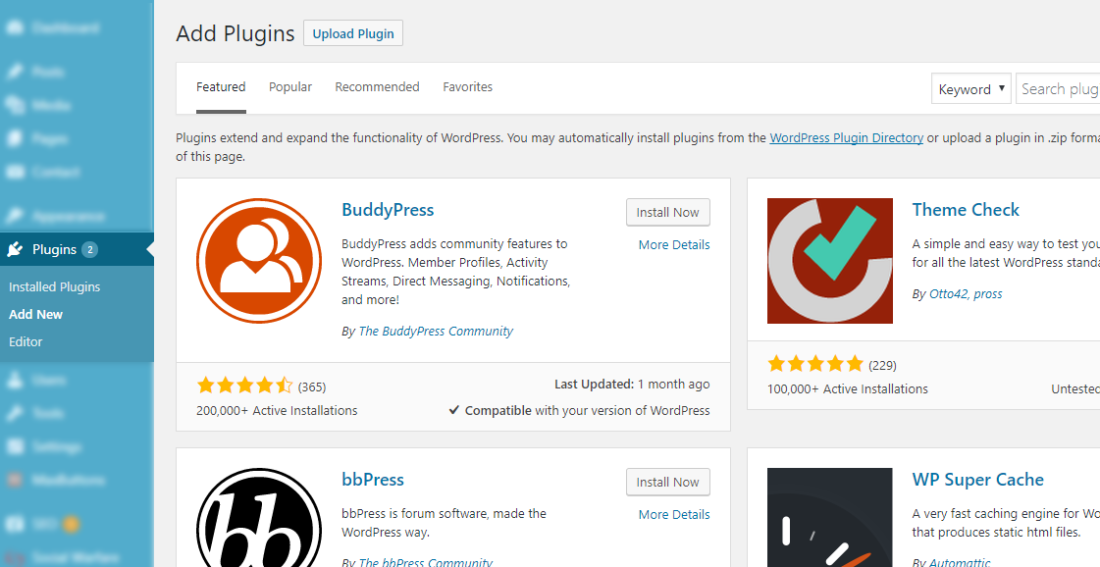View More Details for BuddyPress
The height and width of the screenshot is (567, 1100).
pyautogui.click(x=674, y=245)
